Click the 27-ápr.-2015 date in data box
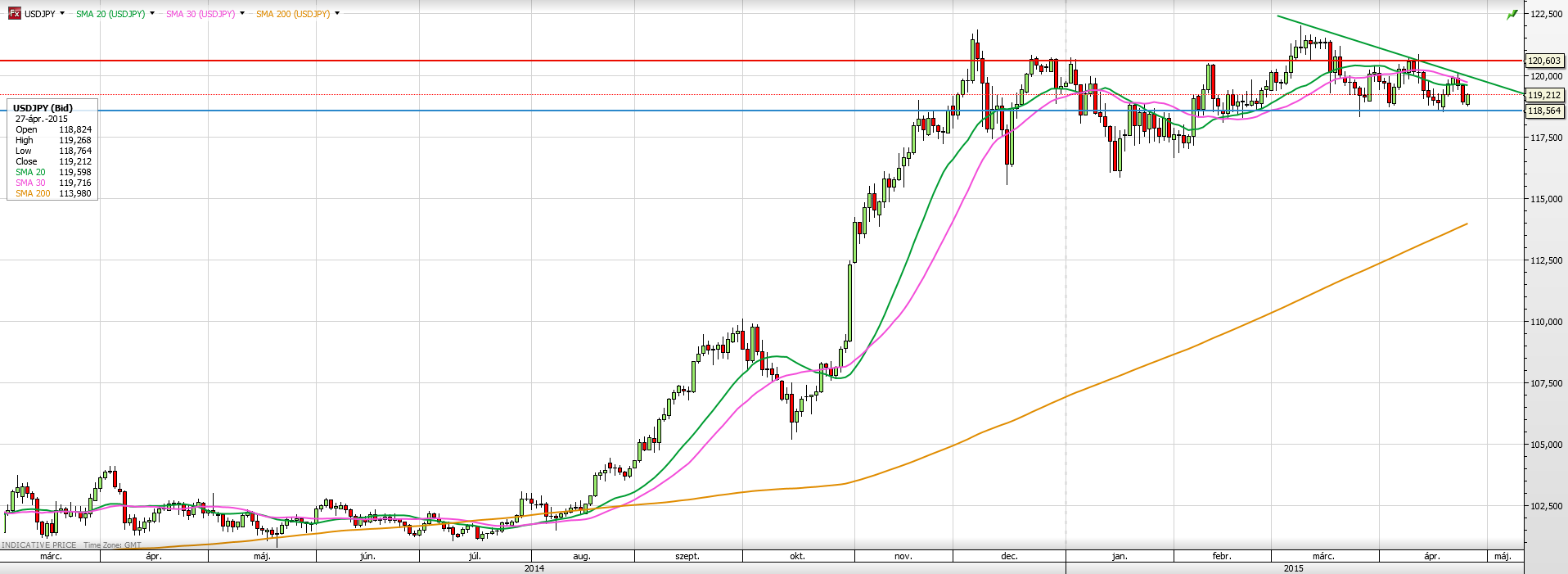 click(x=42, y=119)
